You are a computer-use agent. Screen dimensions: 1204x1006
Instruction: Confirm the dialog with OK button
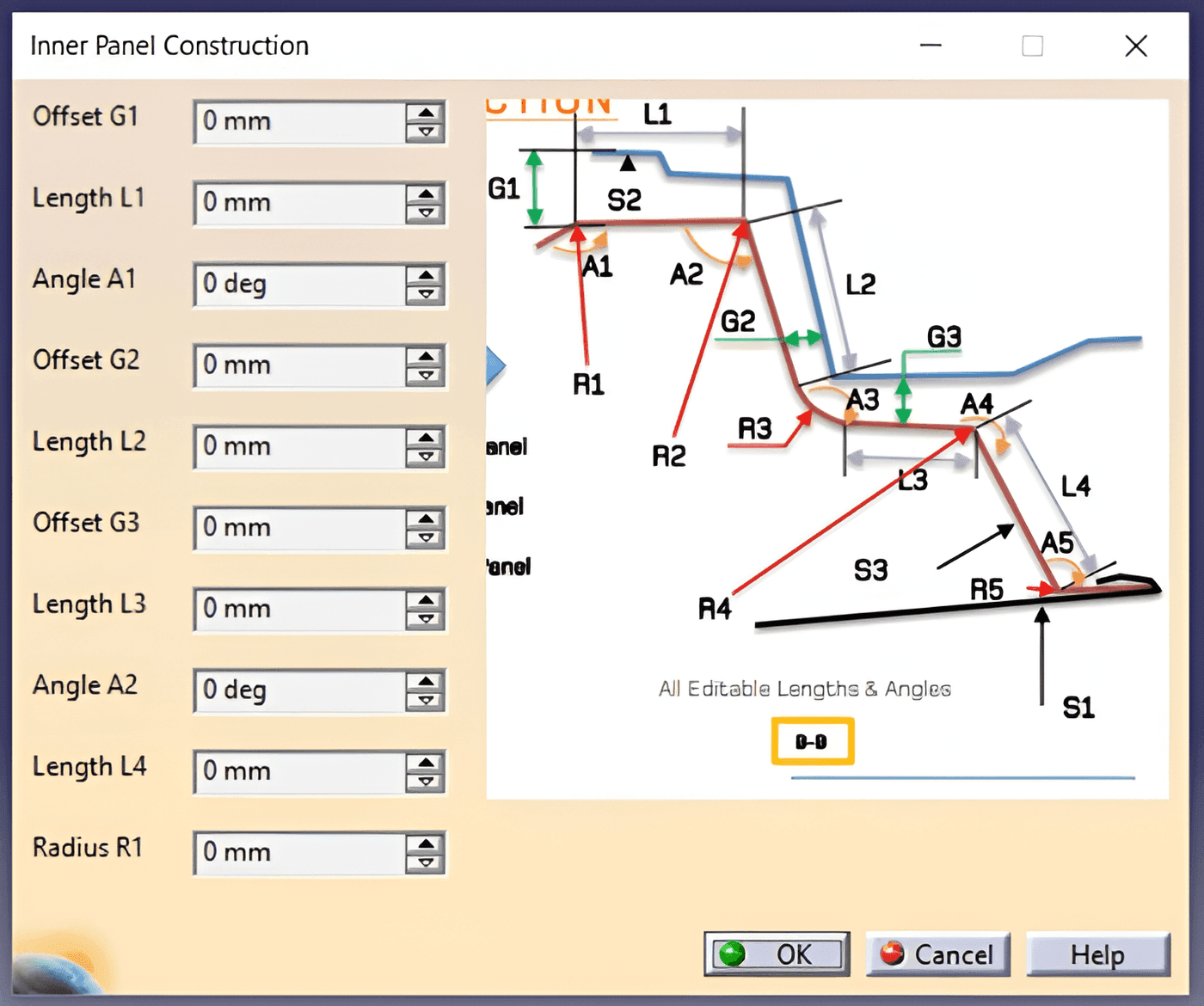pos(777,954)
